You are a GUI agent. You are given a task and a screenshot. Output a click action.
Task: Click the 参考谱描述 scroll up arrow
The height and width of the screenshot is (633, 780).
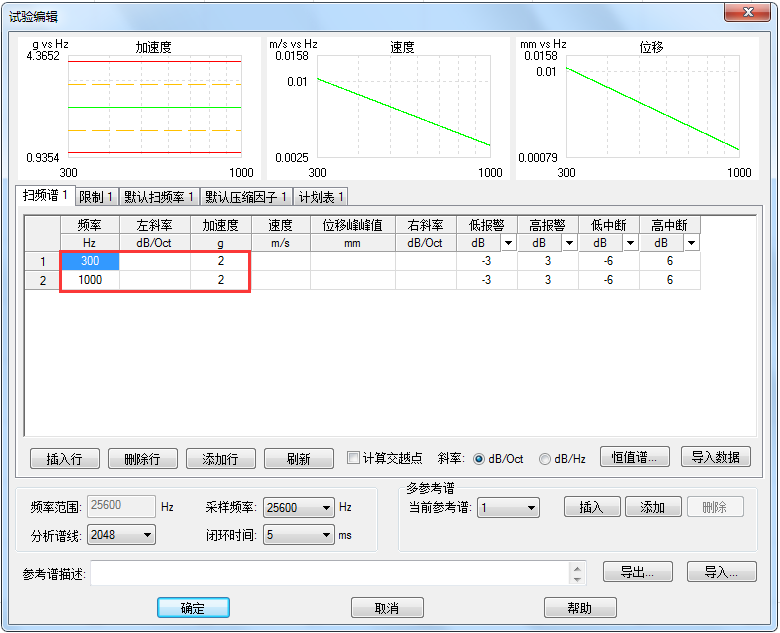(577, 568)
